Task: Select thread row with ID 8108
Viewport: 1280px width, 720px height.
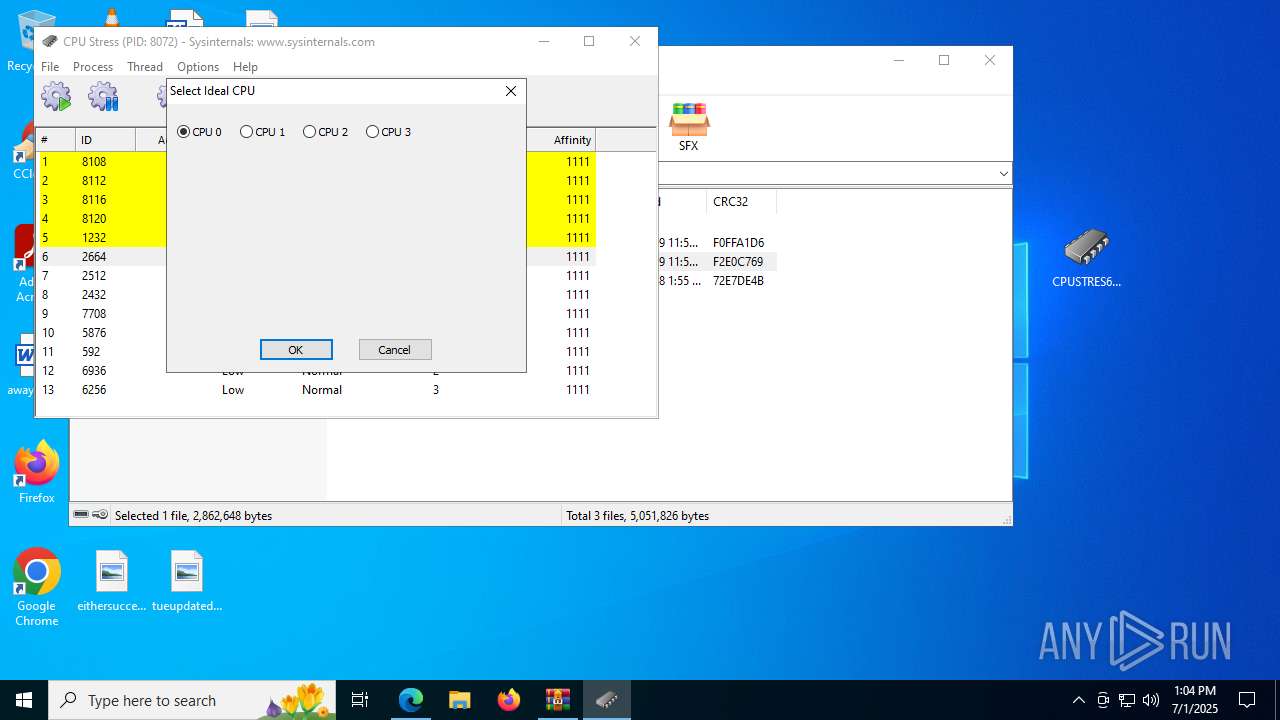Action: [316, 162]
